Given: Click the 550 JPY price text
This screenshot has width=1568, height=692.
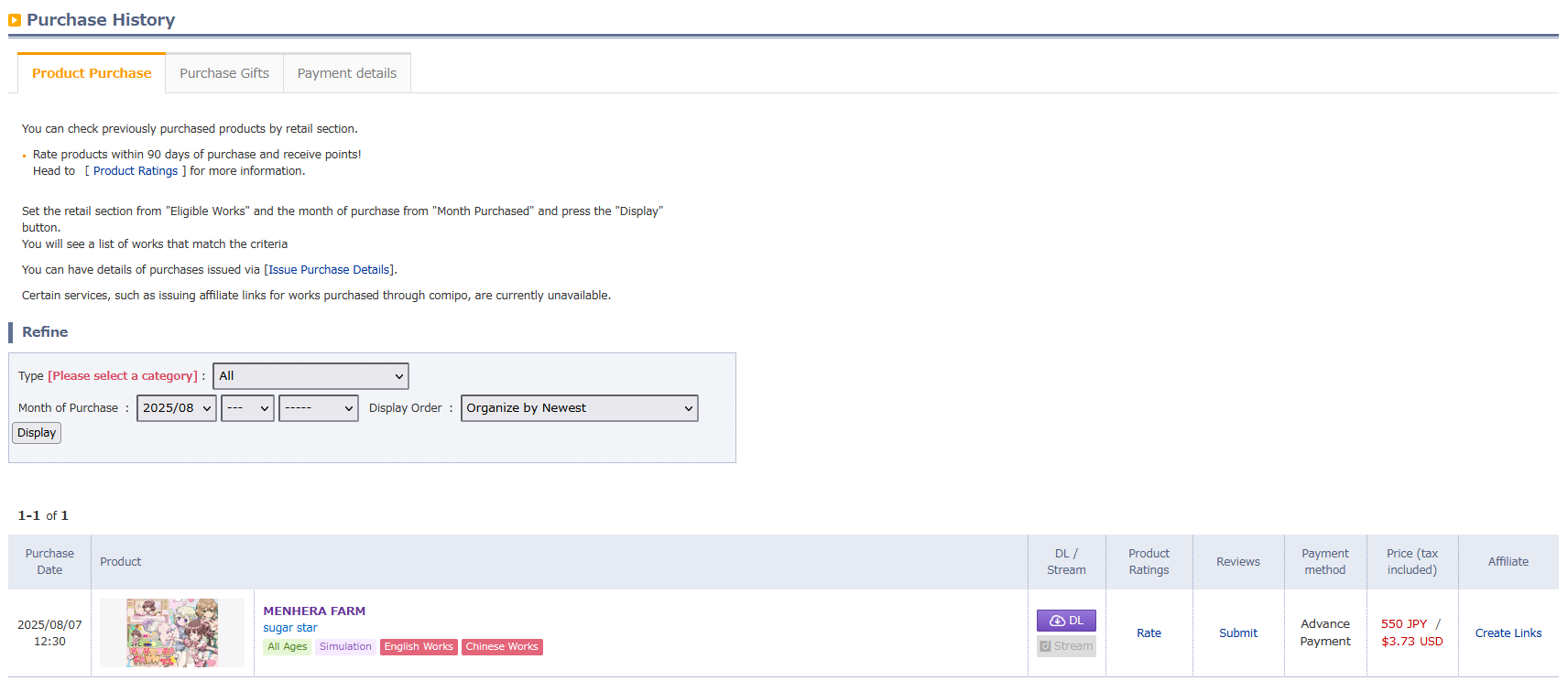Looking at the screenshot, I should 1404,624.
